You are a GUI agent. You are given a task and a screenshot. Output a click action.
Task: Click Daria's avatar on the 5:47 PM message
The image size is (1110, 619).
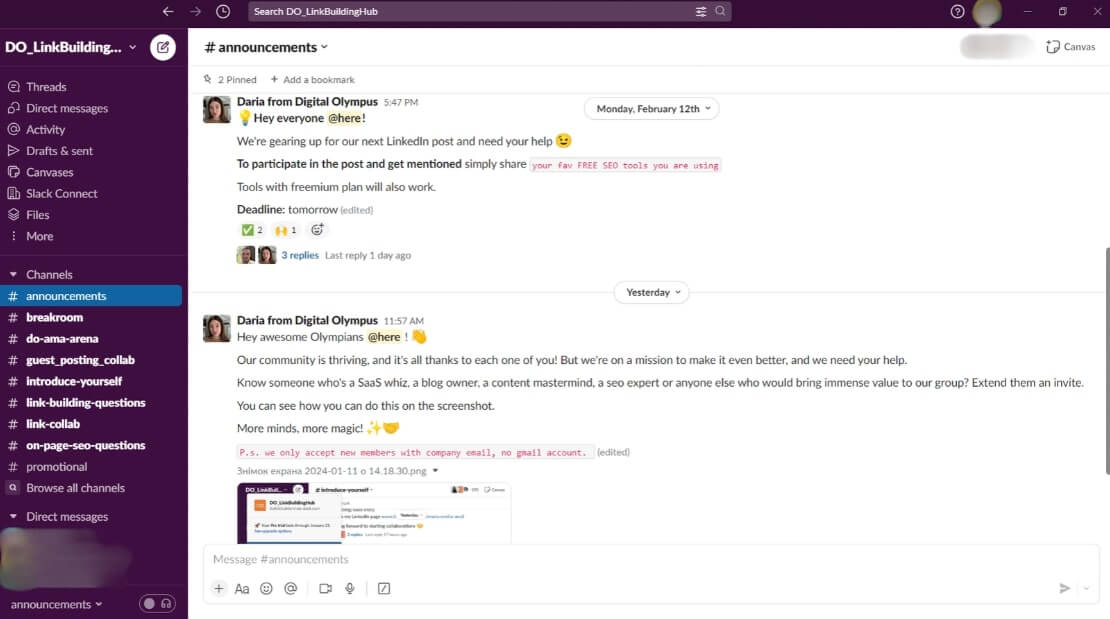click(x=217, y=110)
